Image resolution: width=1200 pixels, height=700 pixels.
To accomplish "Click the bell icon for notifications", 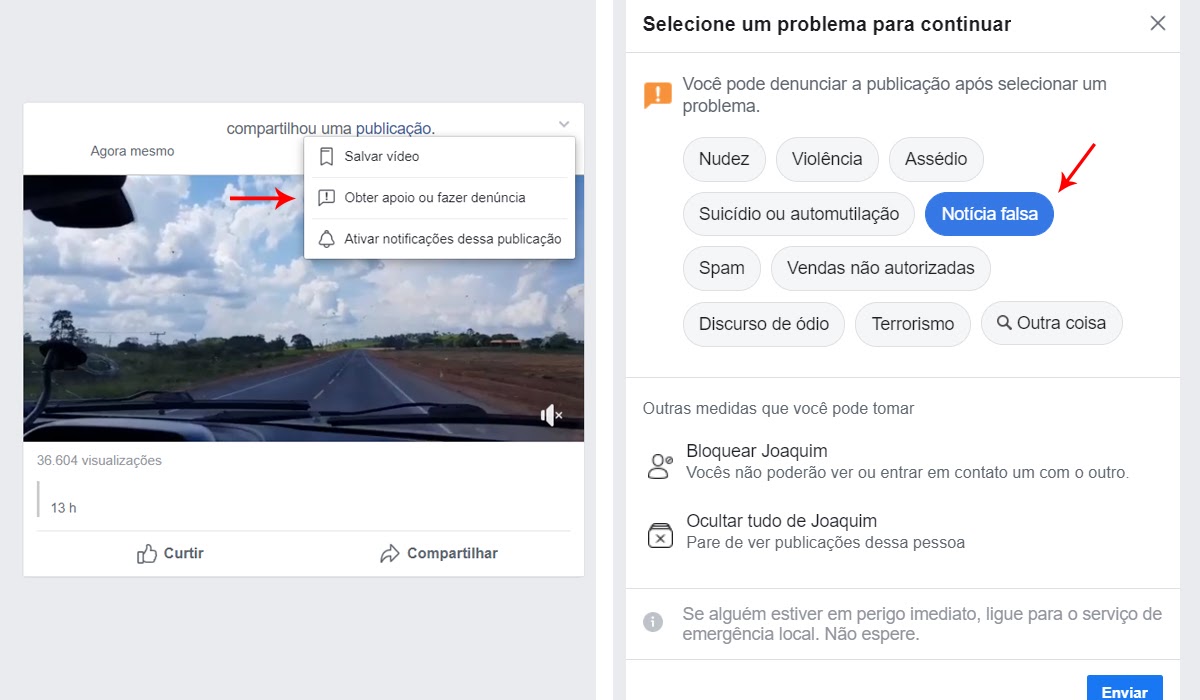I will (326, 239).
